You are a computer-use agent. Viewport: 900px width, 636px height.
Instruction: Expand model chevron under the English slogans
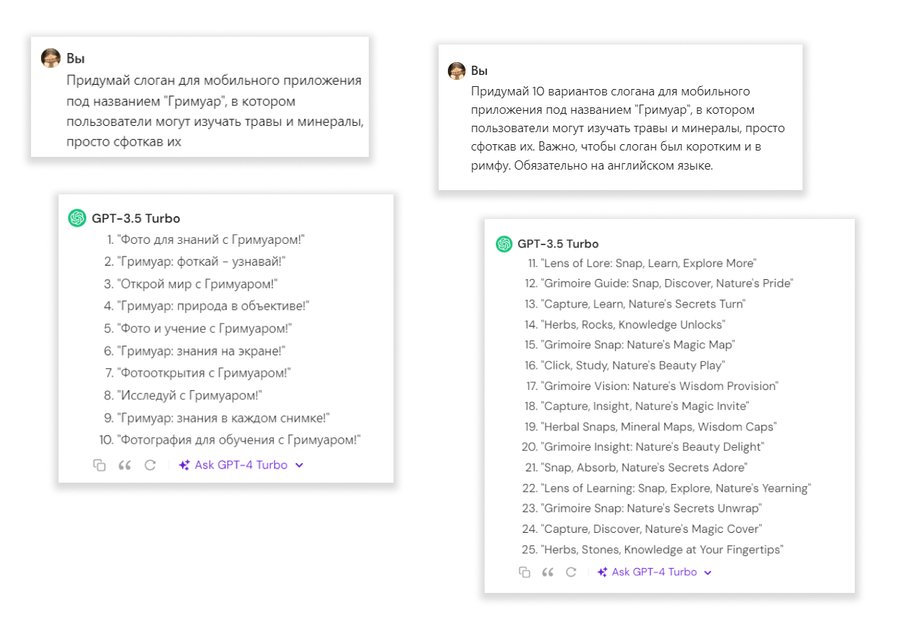pyautogui.click(x=708, y=573)
